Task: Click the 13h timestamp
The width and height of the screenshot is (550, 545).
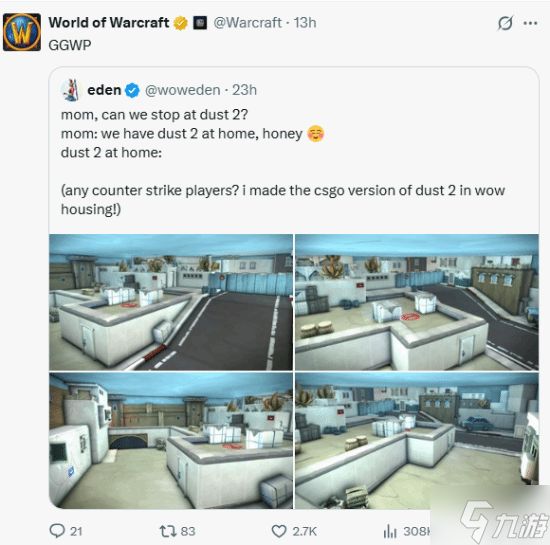Action: [x=305, y=23]
